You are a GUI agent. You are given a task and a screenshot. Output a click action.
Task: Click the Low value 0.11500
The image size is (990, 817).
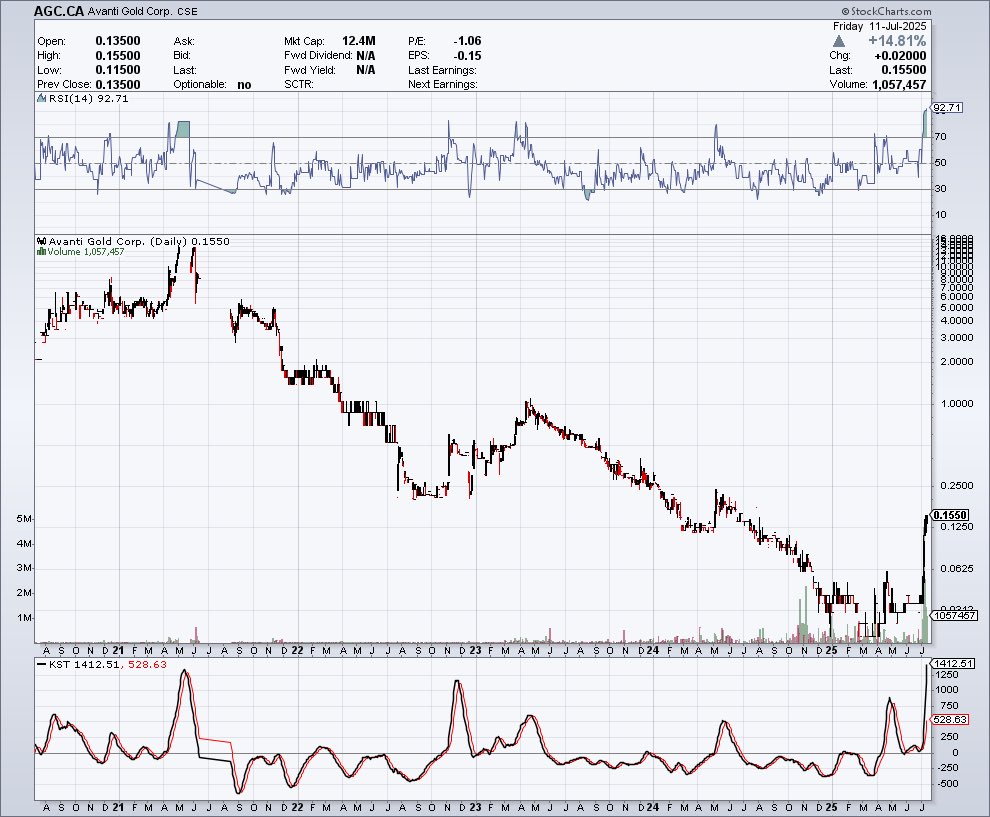[x=118, y=70]
